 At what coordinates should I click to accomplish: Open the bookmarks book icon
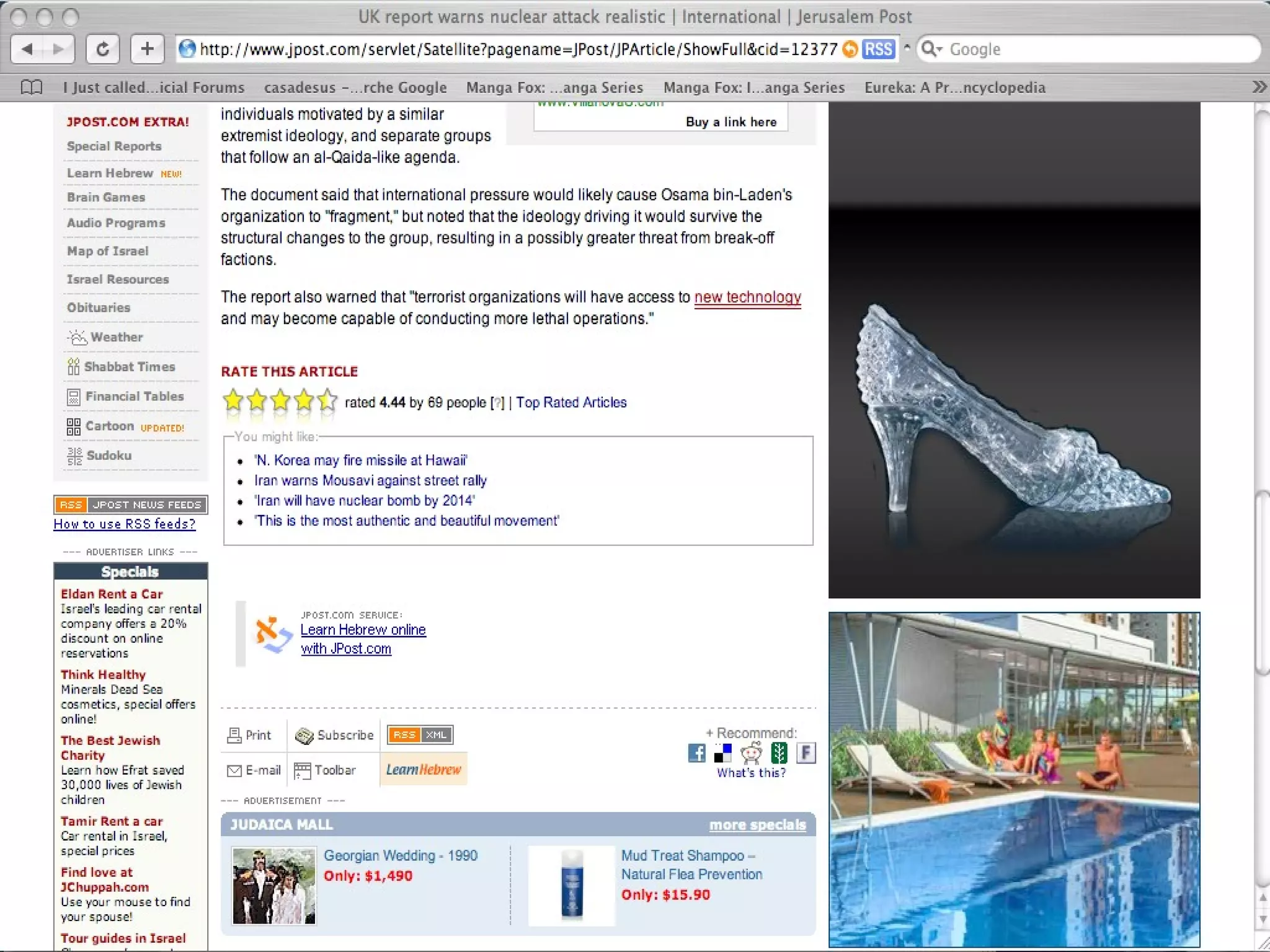32,87
